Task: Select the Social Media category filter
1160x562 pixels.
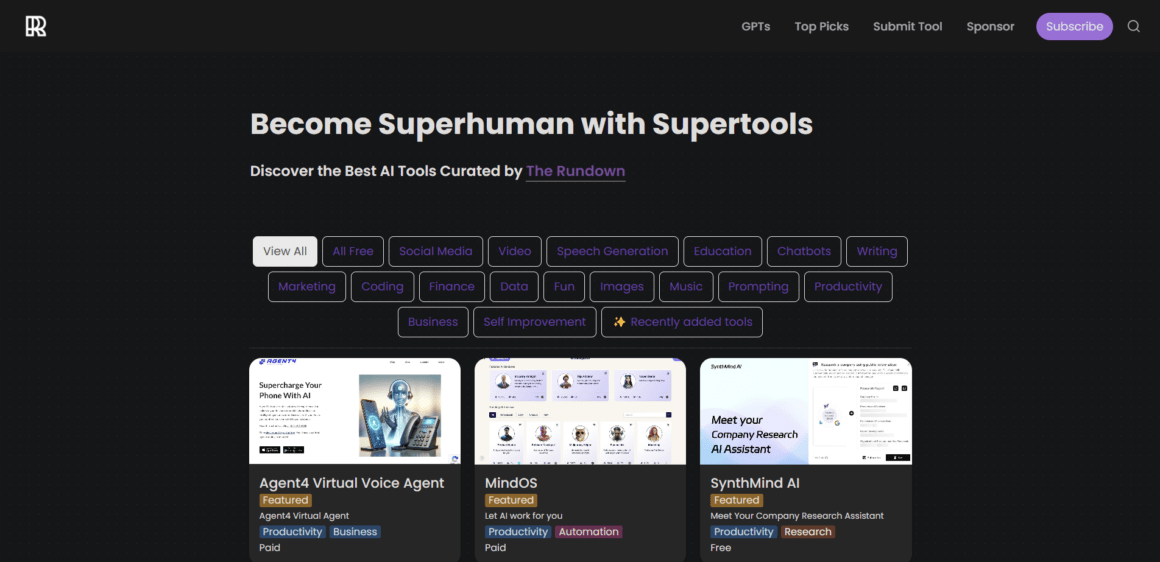Action: point(436,251)
